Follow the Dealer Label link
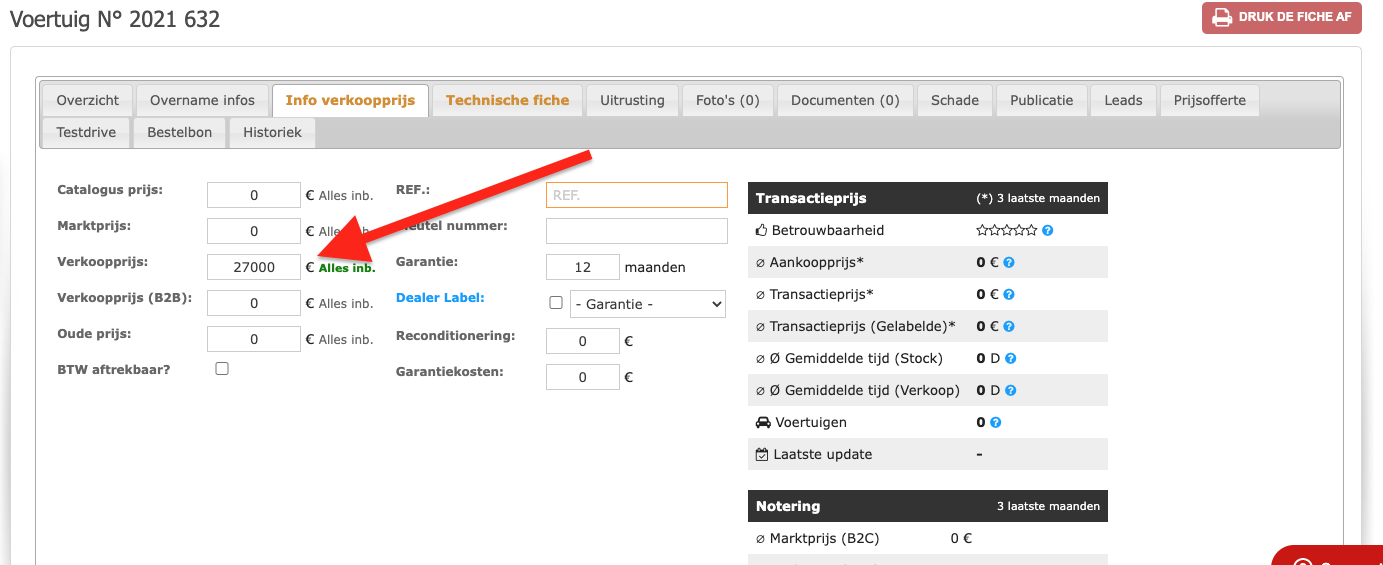 click(x=440, y=297)
